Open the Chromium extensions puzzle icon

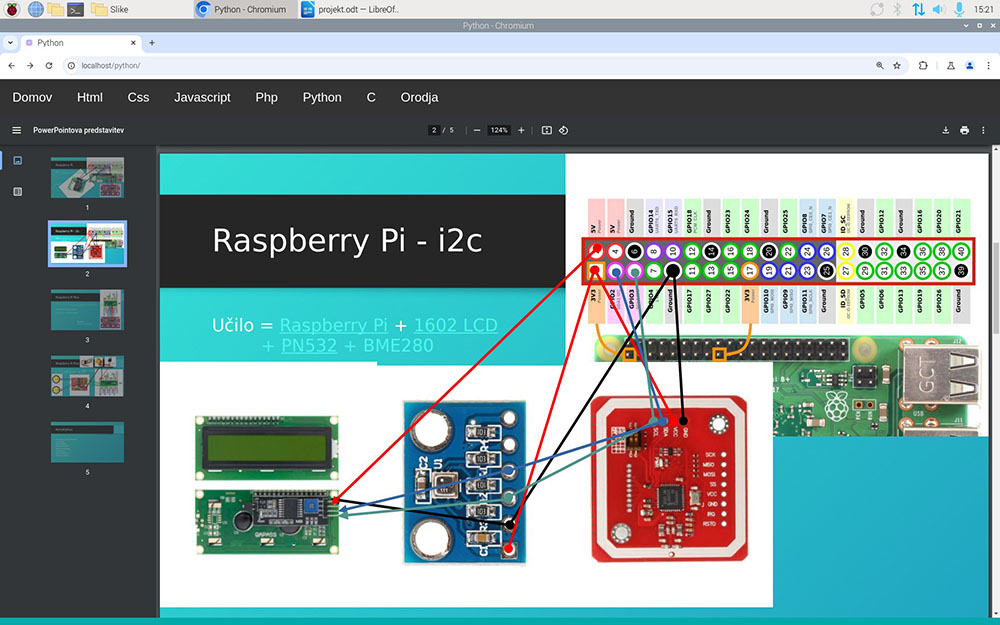[x=923, y=65]
